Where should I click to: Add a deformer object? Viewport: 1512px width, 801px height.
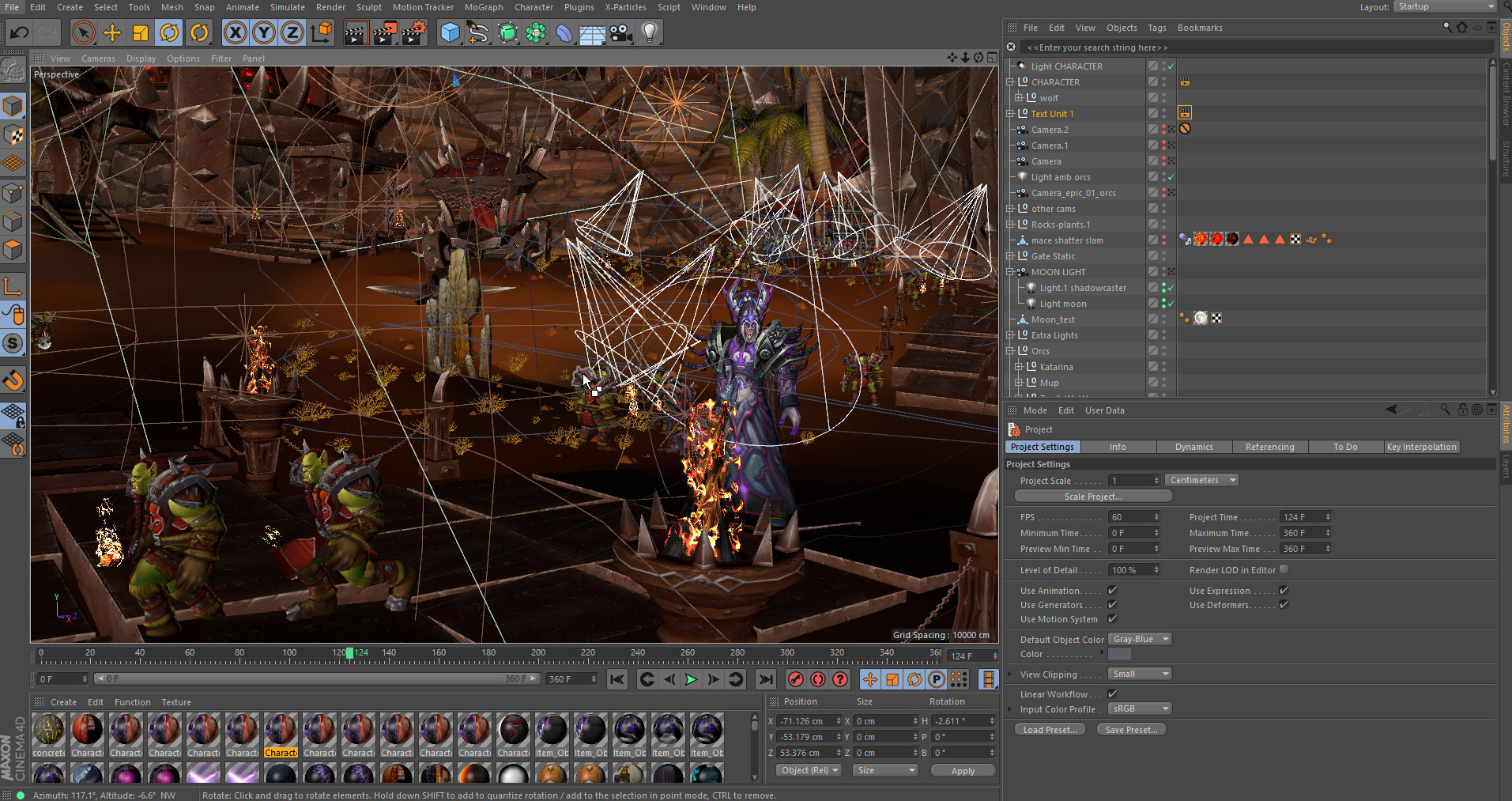564,33
